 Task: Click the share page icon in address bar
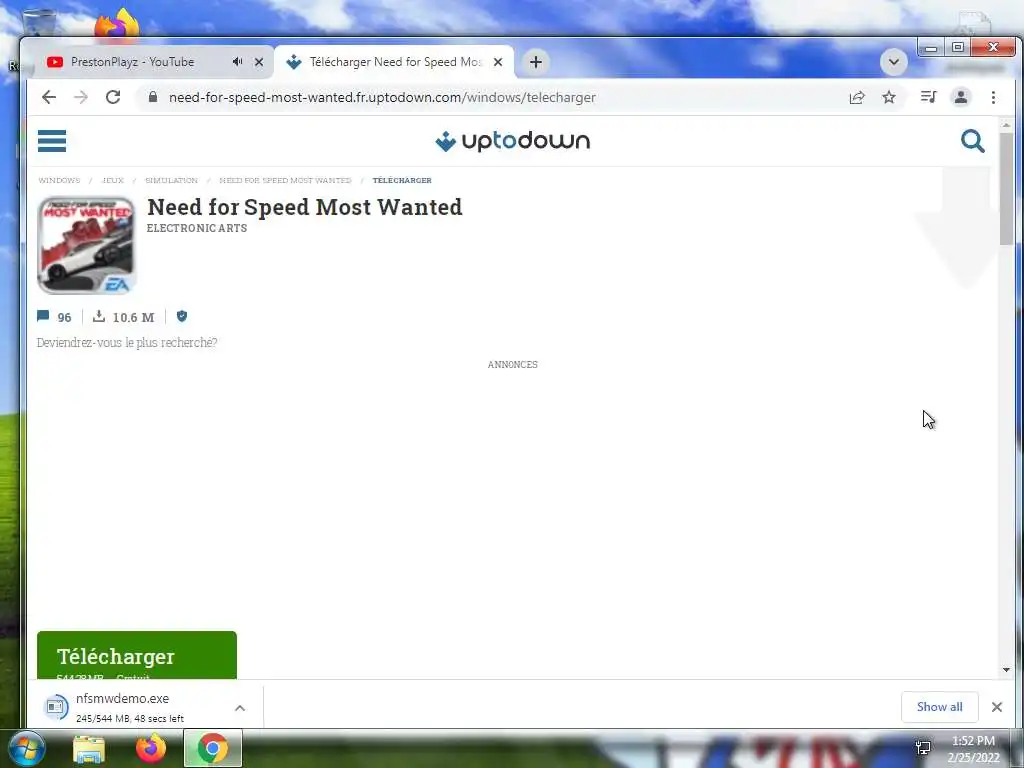(x=857, y=97)
